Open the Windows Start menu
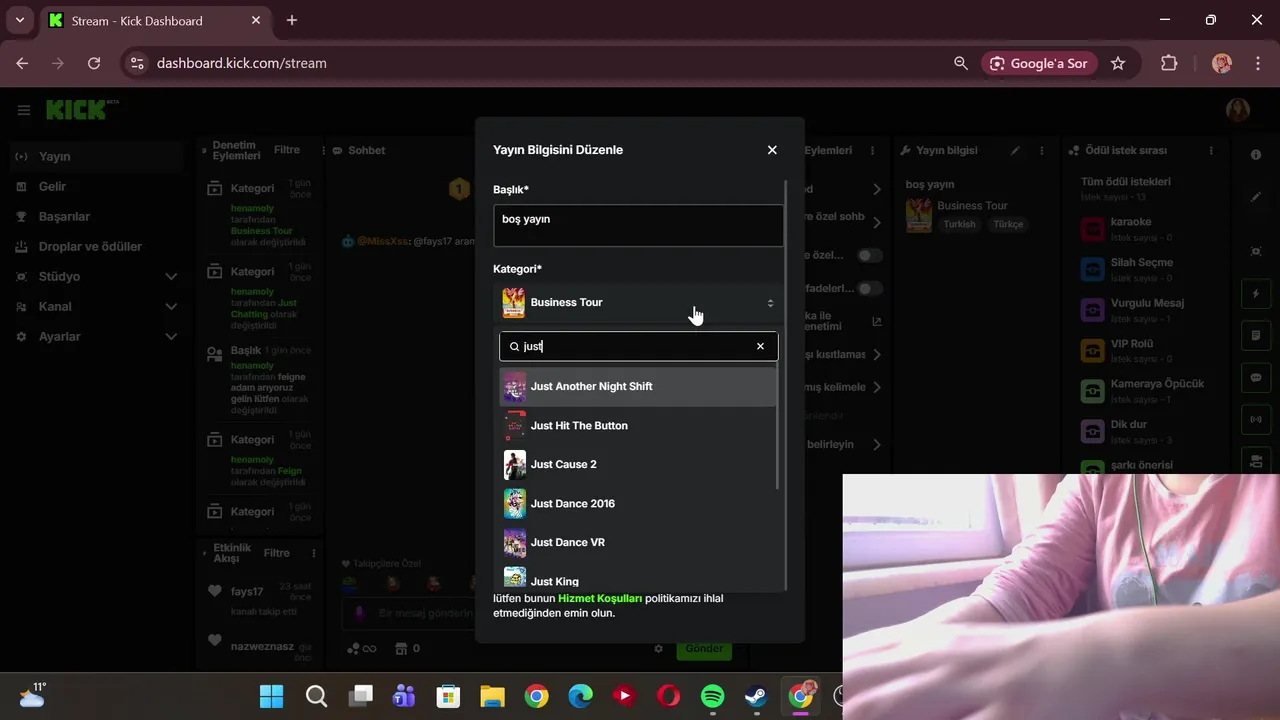This screenshot has width=1280, height=720. coord(272,696)
